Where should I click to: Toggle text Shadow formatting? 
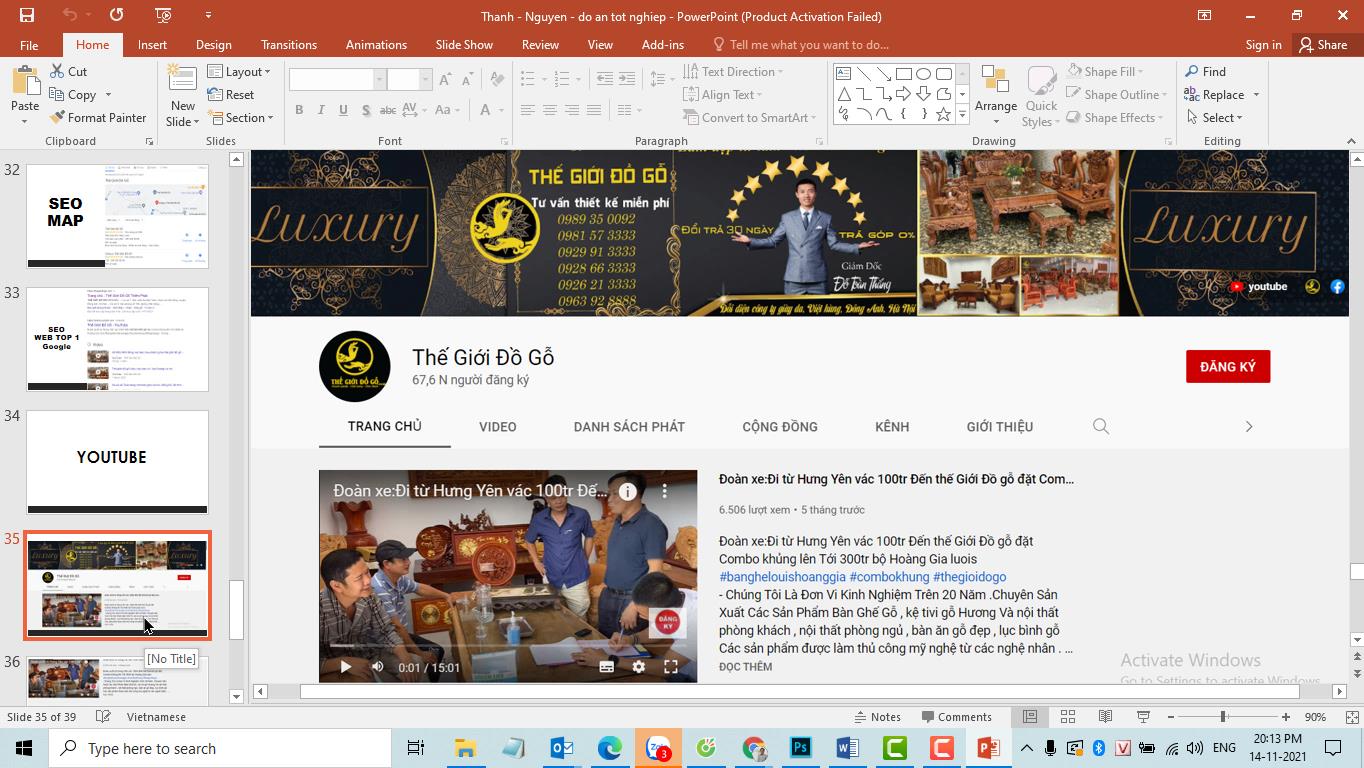366,110
